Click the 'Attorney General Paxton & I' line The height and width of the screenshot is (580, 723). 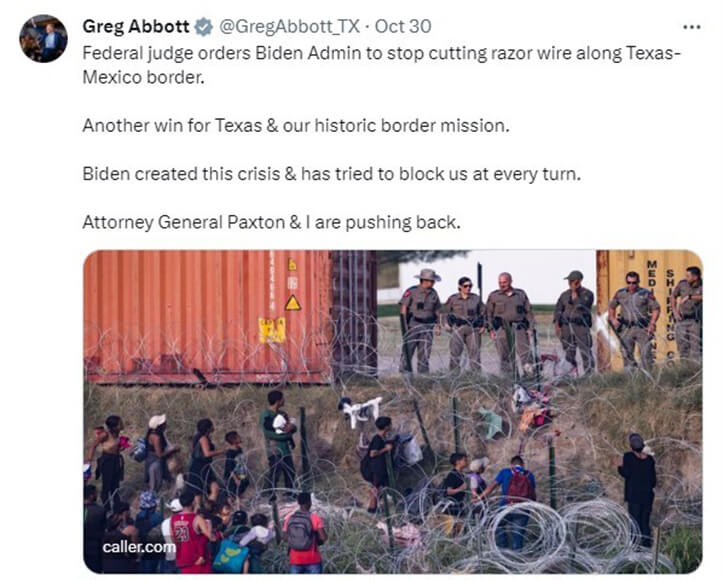pyautogui.click(x=272, y=222)
